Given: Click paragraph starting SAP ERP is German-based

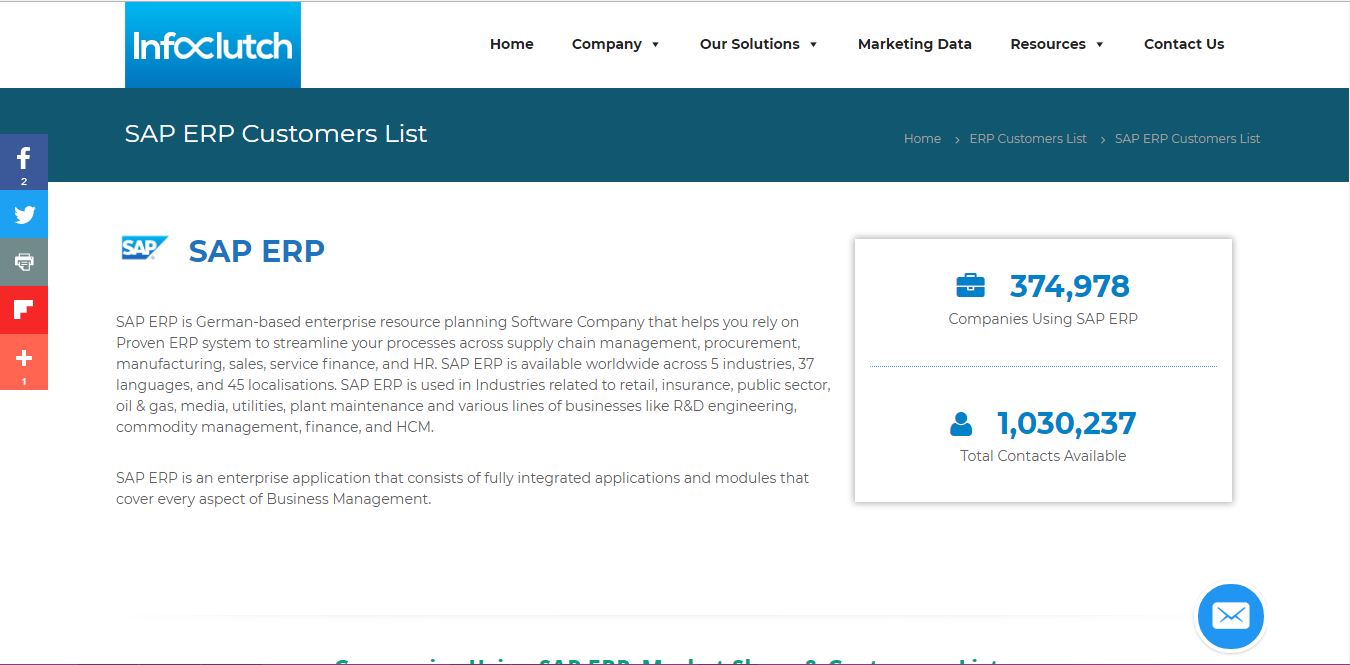Looking at the screenshot, I should (x=473, y=374).
